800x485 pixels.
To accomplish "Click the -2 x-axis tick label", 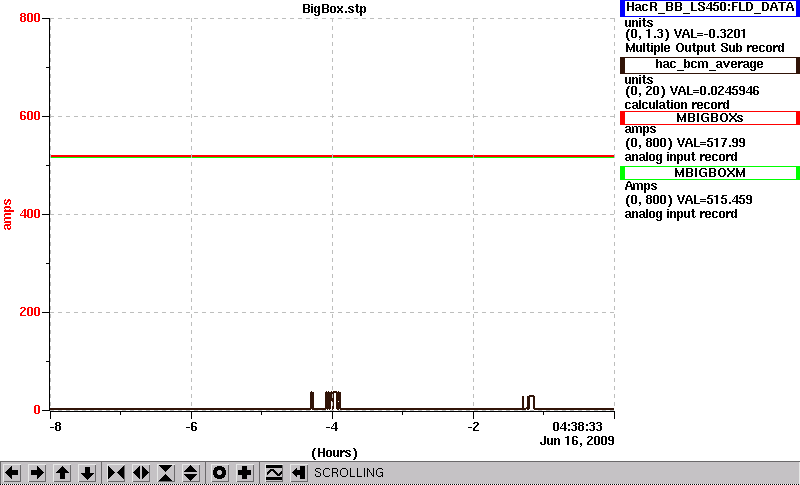I will pos(473,427).
